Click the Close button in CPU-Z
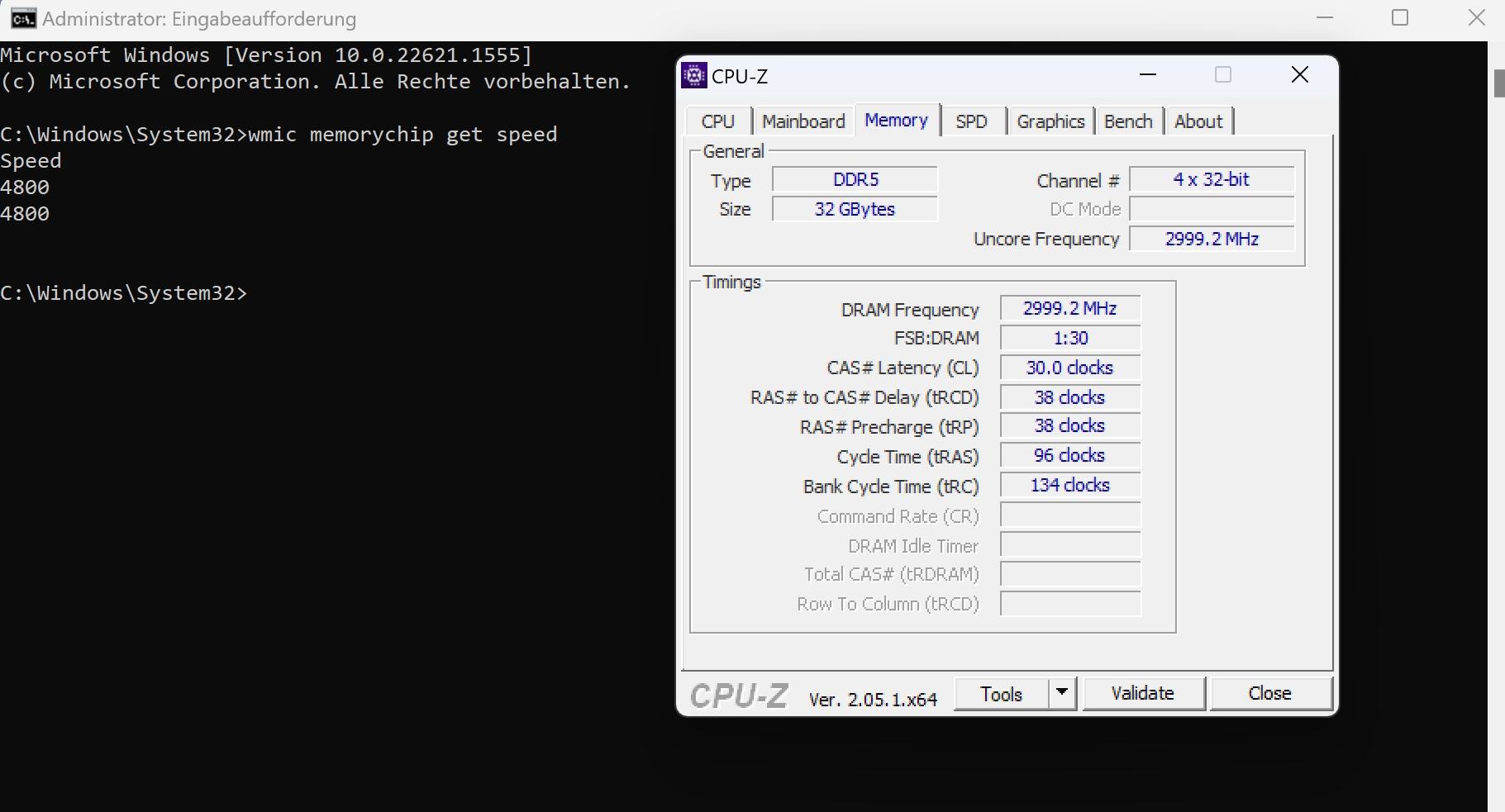This screenshot has width=1505, height=812. (1270, 693)
